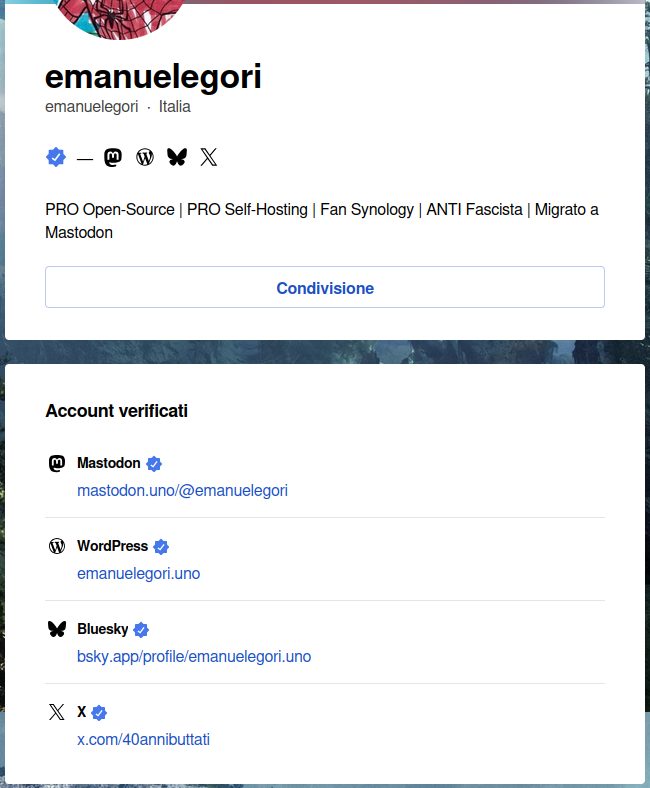Image resolution: width=650 pixels, height=788 pixels.
Task: Click the Bluesky icon in the verified accounts list
Action: [57, 629]
